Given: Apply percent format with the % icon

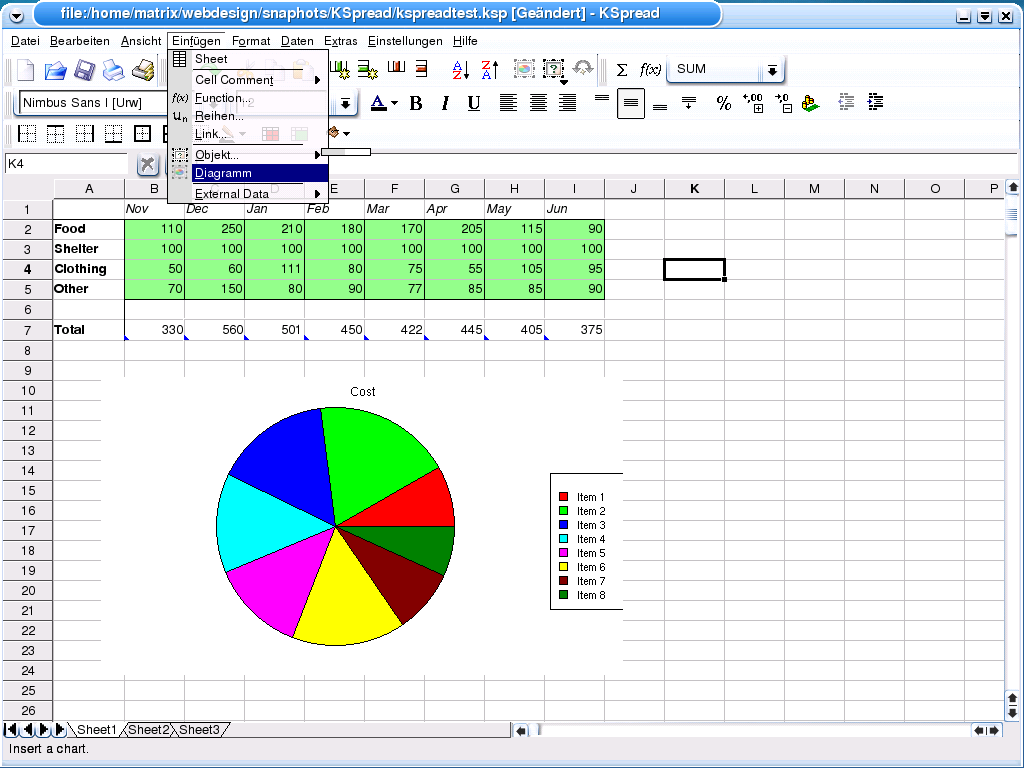Looking at the screenshot, I should tap(724, 103).
